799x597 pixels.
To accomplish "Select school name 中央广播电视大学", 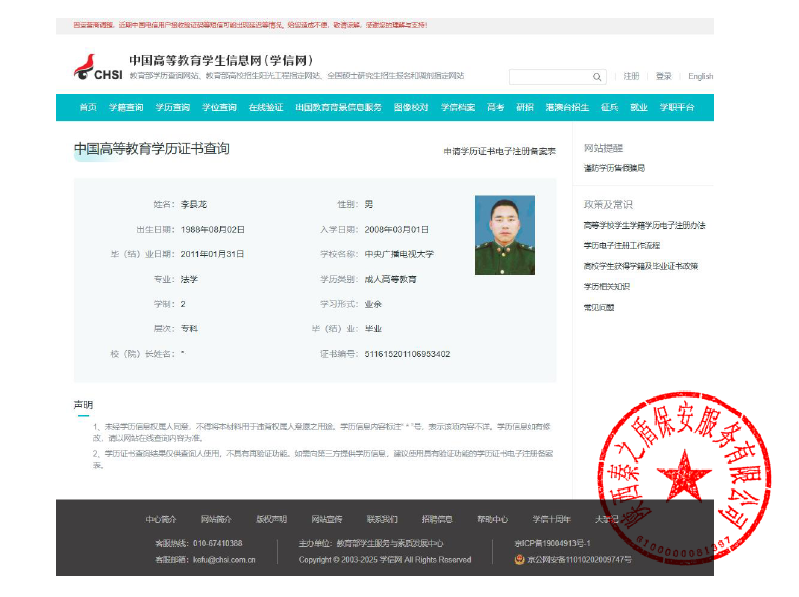I will click(x=399, y=254).
